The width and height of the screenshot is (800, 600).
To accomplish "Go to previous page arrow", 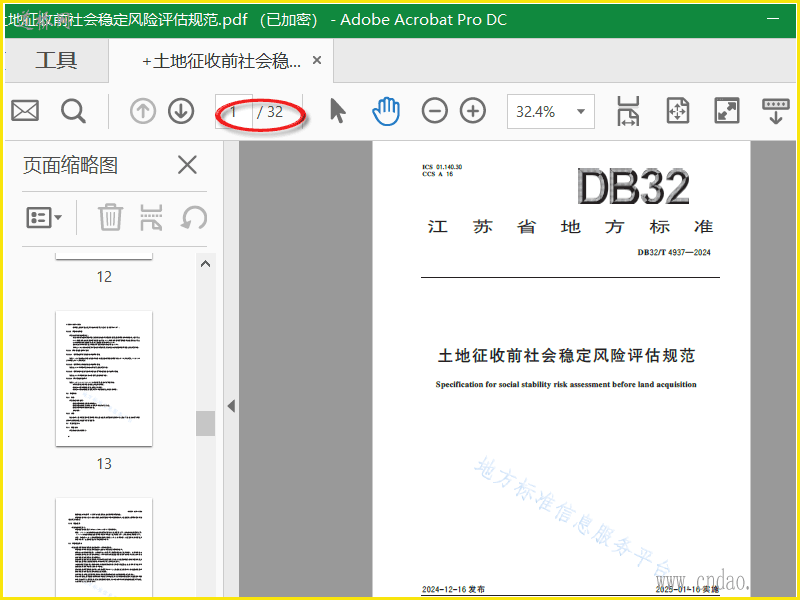I will (143, 111).
